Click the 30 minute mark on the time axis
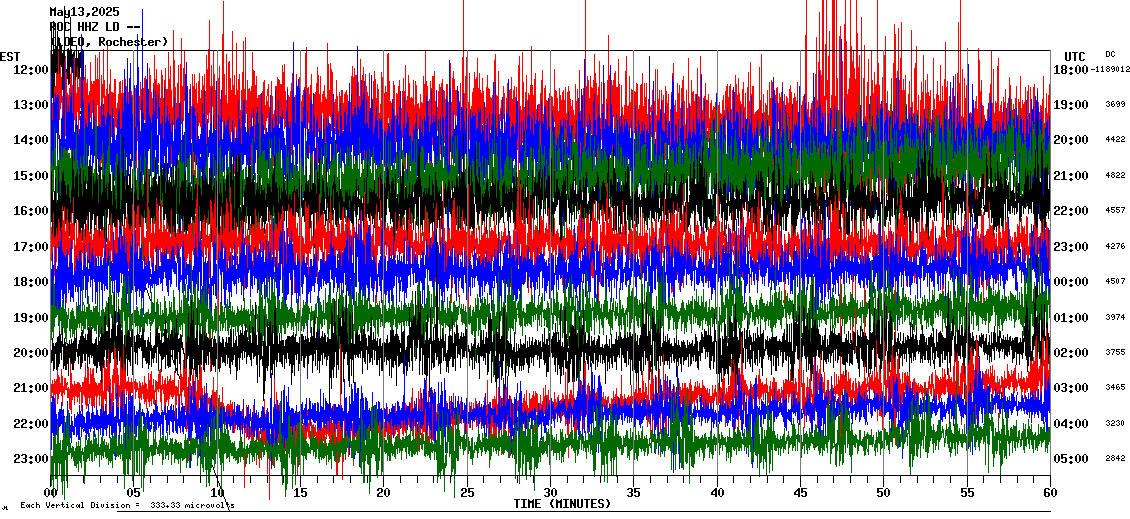 pos(549,492)
